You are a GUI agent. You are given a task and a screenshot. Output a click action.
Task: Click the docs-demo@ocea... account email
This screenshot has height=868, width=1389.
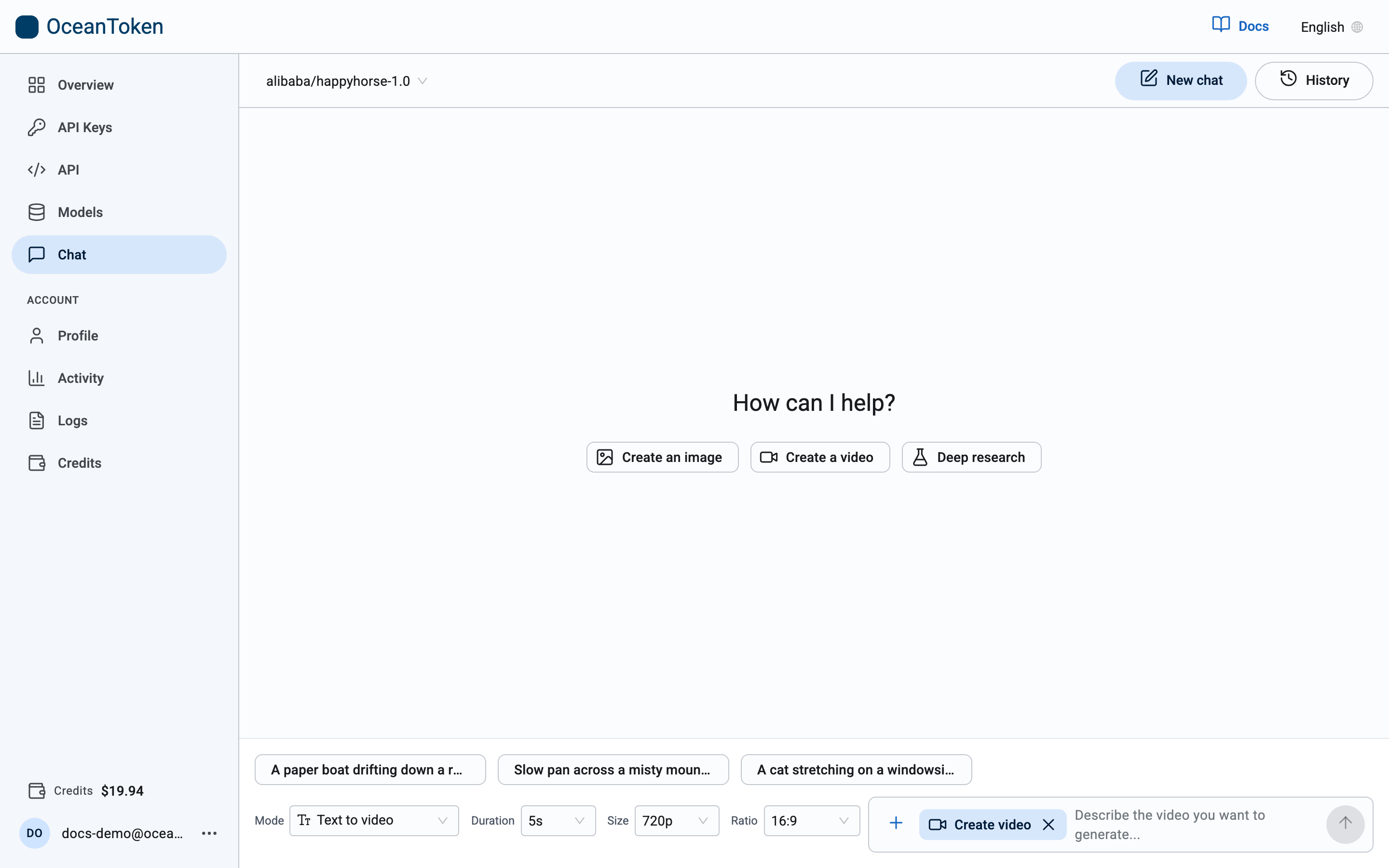(122, 833)
